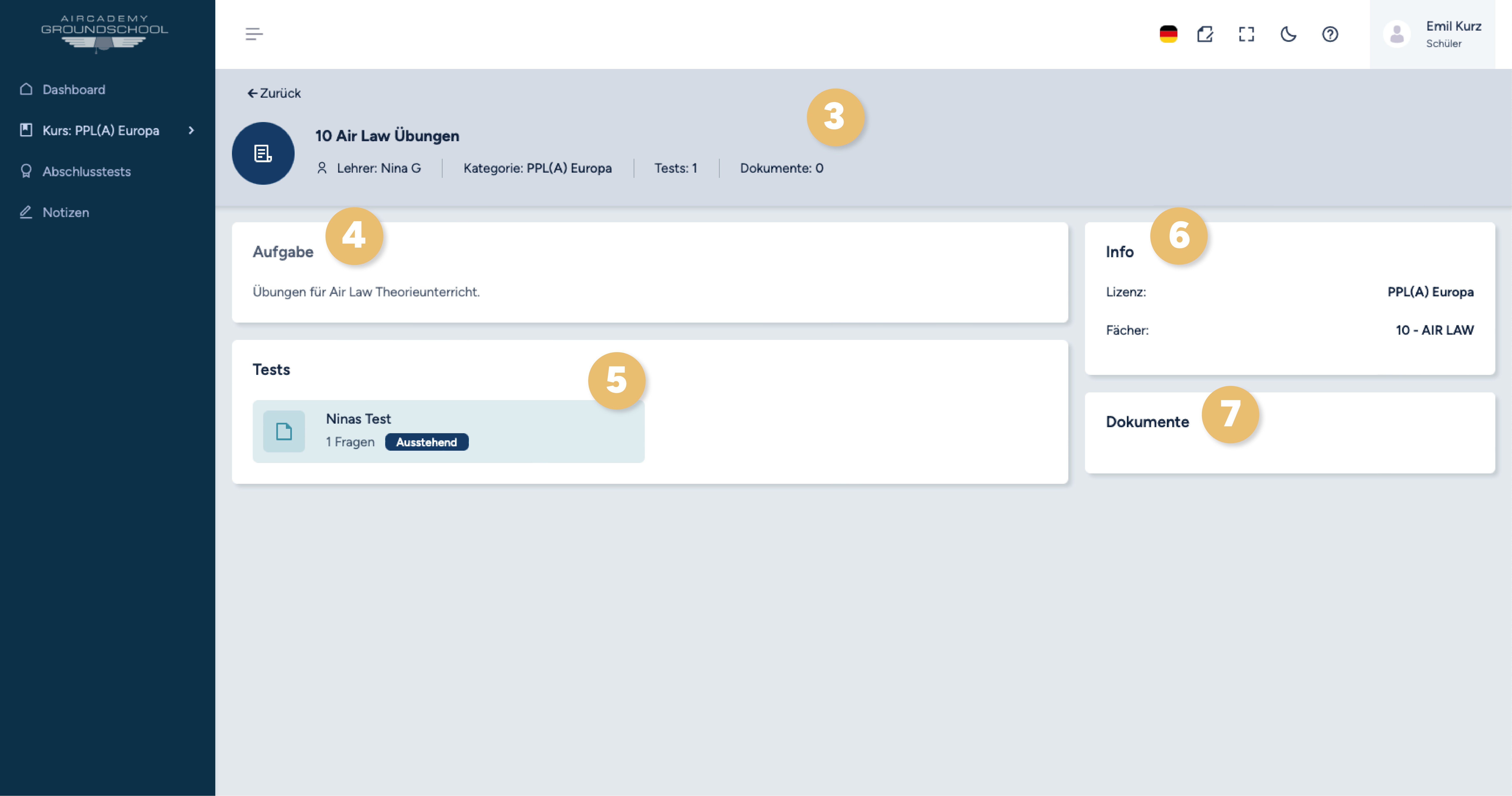Screen dimensions: 1512x796
Task: Open the Emil Kurz profile menu
Action: pyautogui.click(x=1432, y=34)
